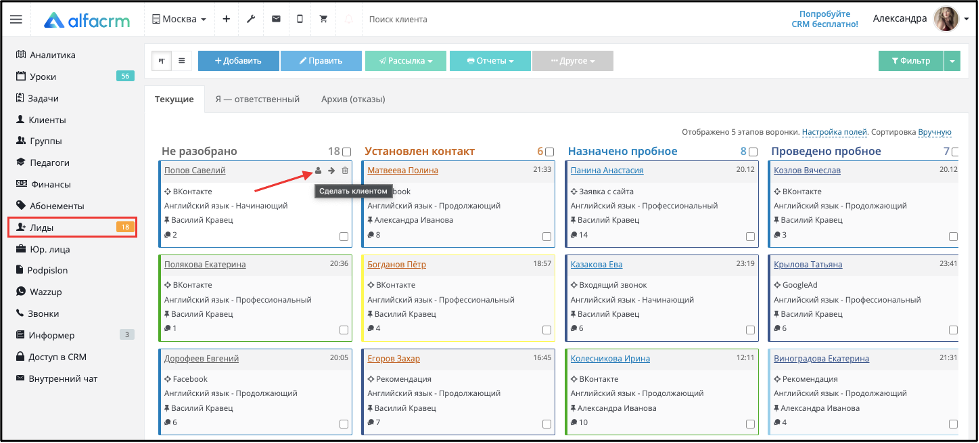
Task: Click the plus quick-add icon in header
Action: pos(226,19)
